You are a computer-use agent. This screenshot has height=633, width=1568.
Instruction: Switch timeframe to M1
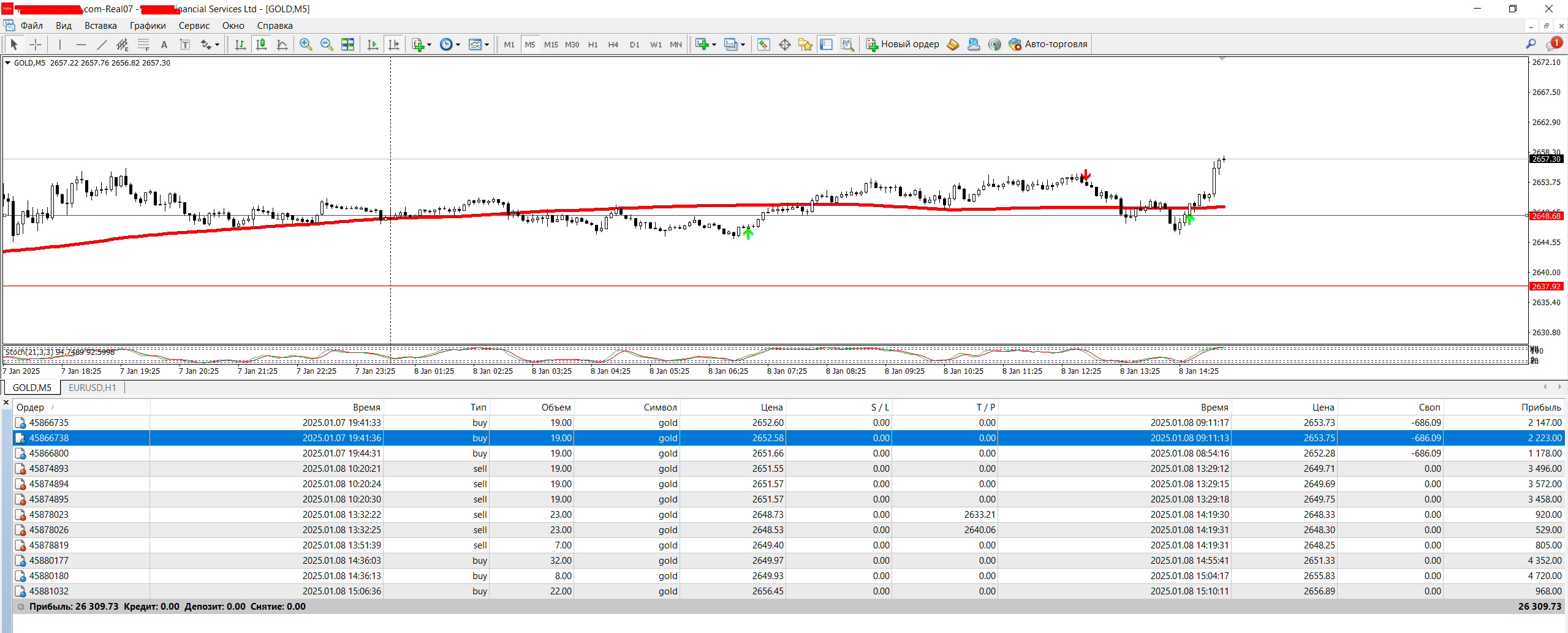coord(509,44)
